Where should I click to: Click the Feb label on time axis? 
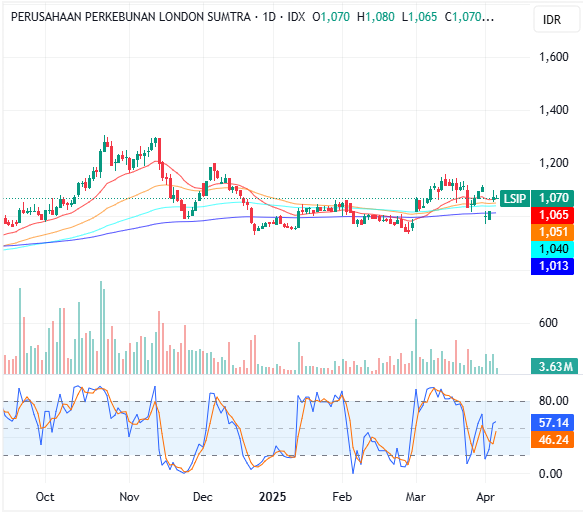coord(342,497)
